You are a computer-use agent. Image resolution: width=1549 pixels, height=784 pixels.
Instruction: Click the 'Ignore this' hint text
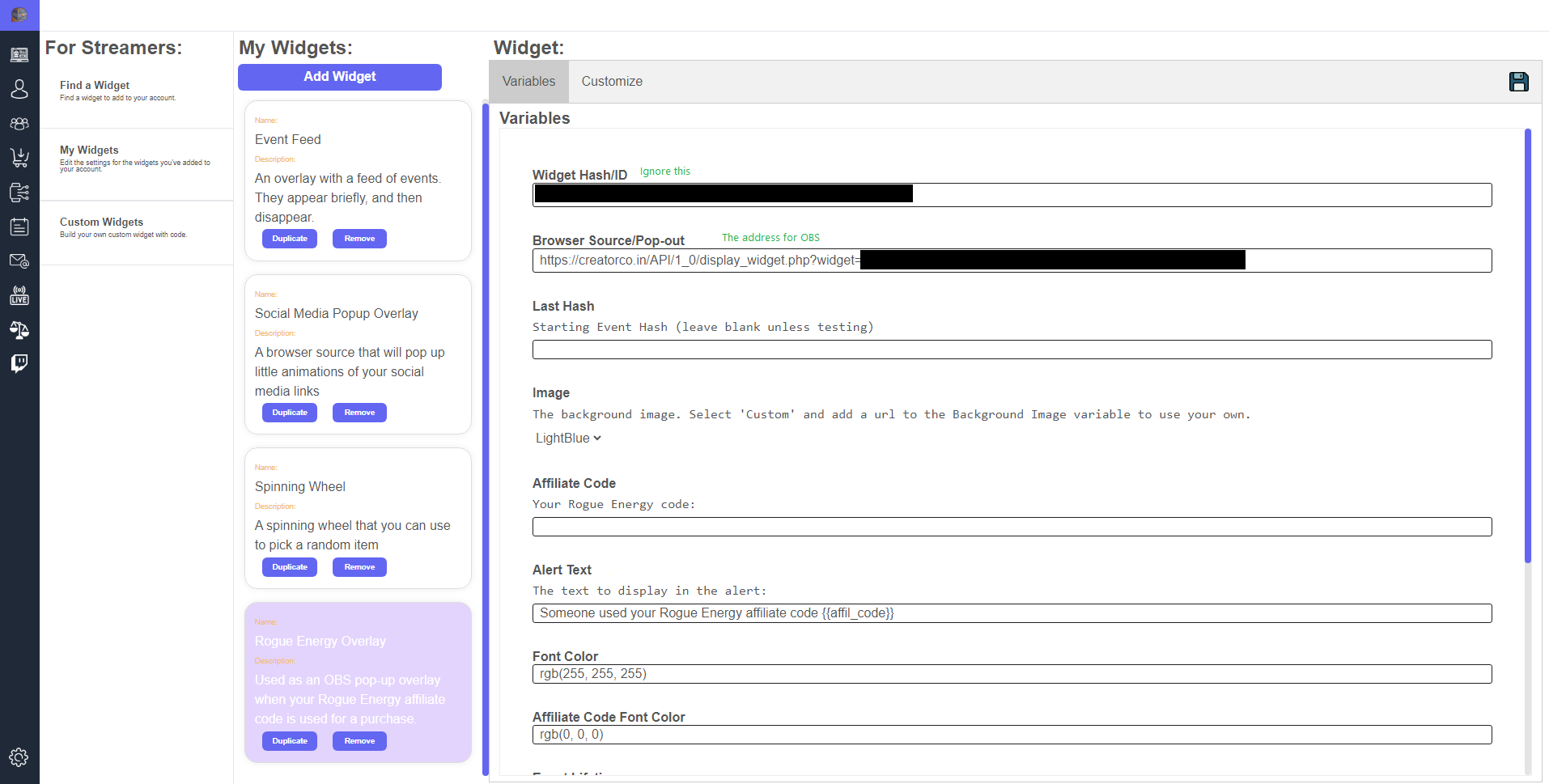[x=665, y=172]
